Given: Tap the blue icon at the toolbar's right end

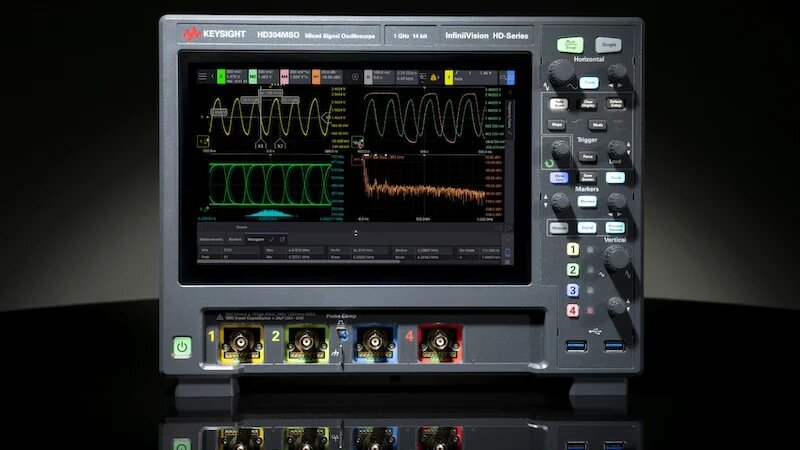Looking at the screenshot, I should (x=511, y=77).
